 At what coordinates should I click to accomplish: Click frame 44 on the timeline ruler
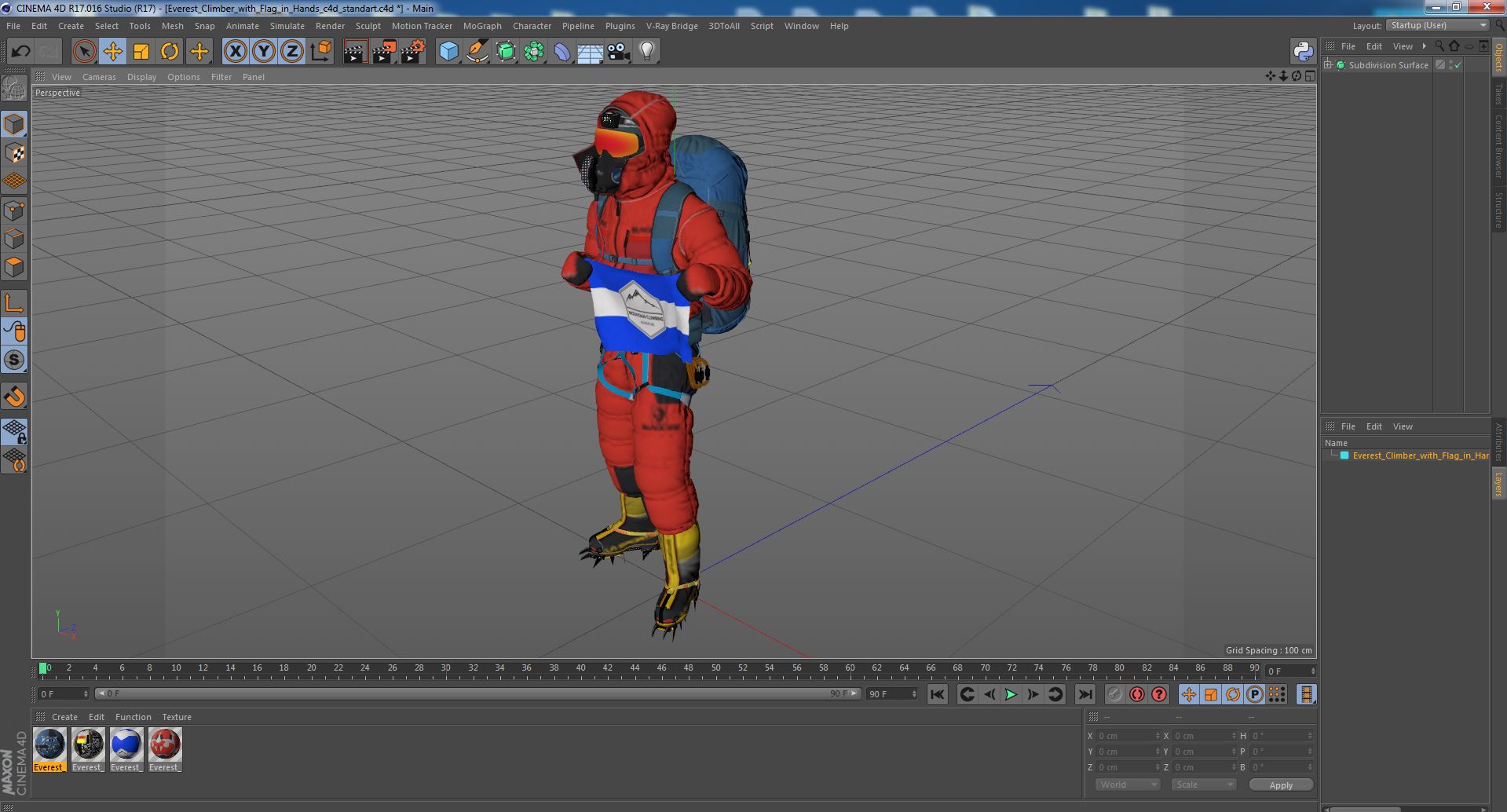[635, 669]
